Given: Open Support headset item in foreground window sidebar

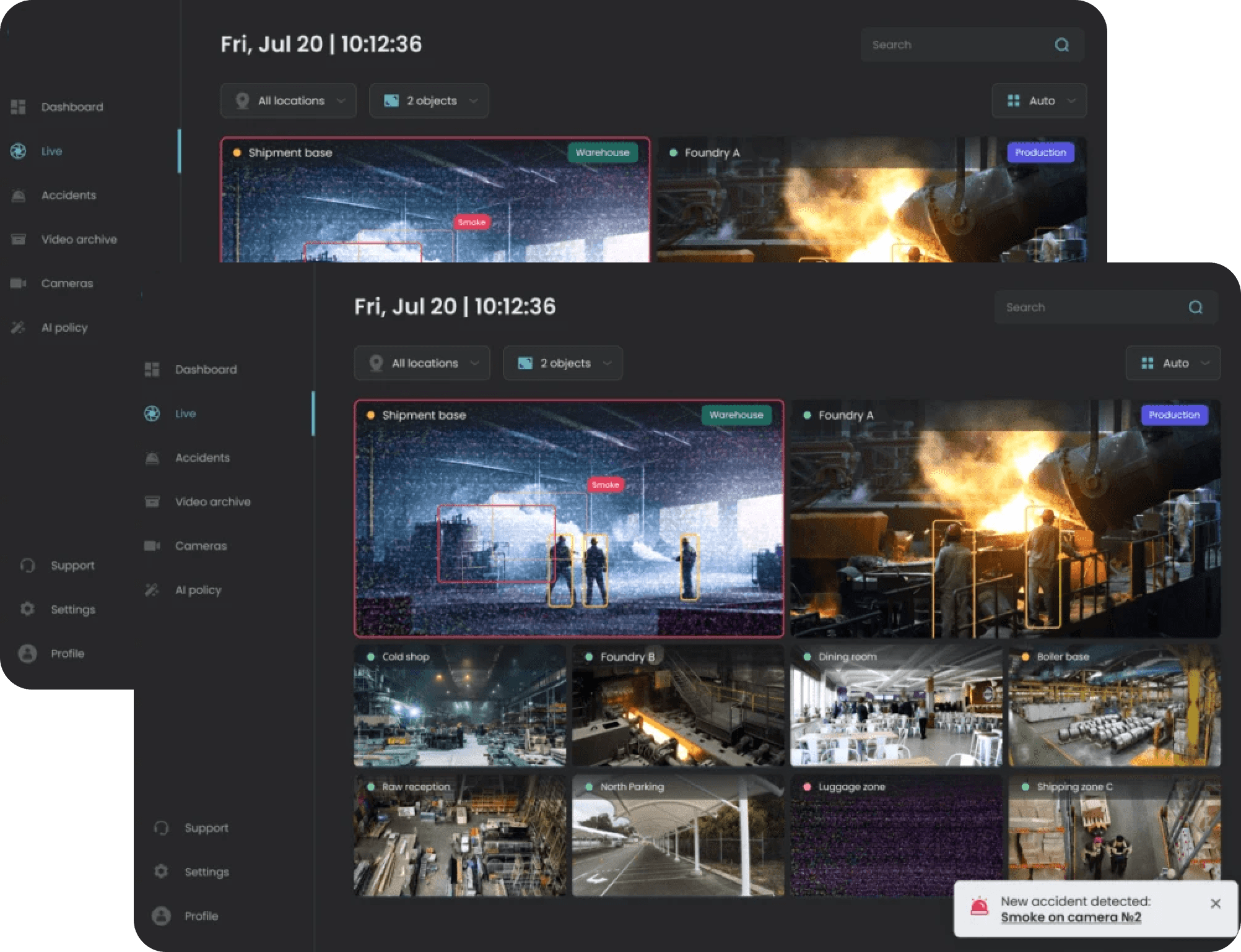Looking at the screenshot, I should click(x=161, y=828).
